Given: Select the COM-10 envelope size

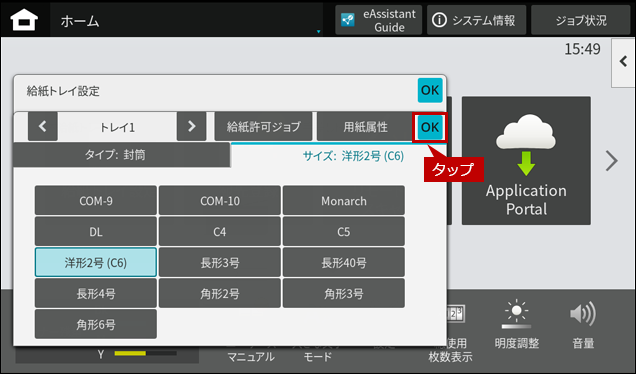Looking at the screenshot, I should coord(220,200).
